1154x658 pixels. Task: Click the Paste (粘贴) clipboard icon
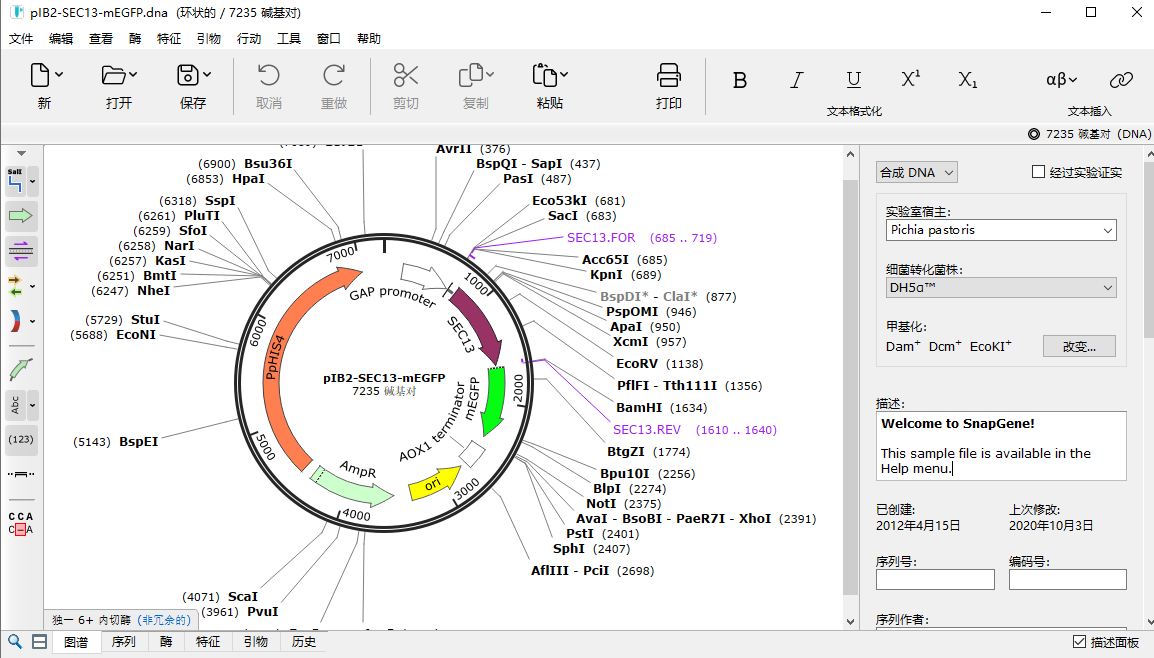[545, 76]
